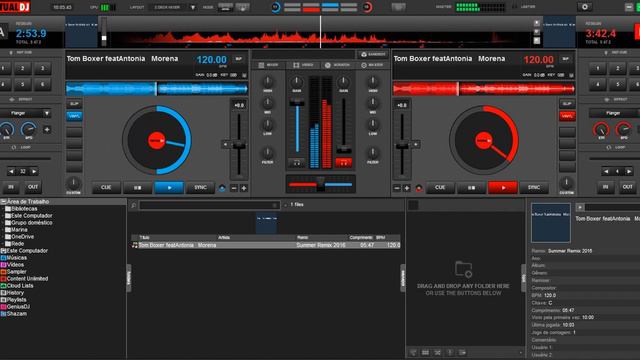Viewport: 640px width, 360px height.
Task: Click the browser search field
Action: click(x=209, y=205)
